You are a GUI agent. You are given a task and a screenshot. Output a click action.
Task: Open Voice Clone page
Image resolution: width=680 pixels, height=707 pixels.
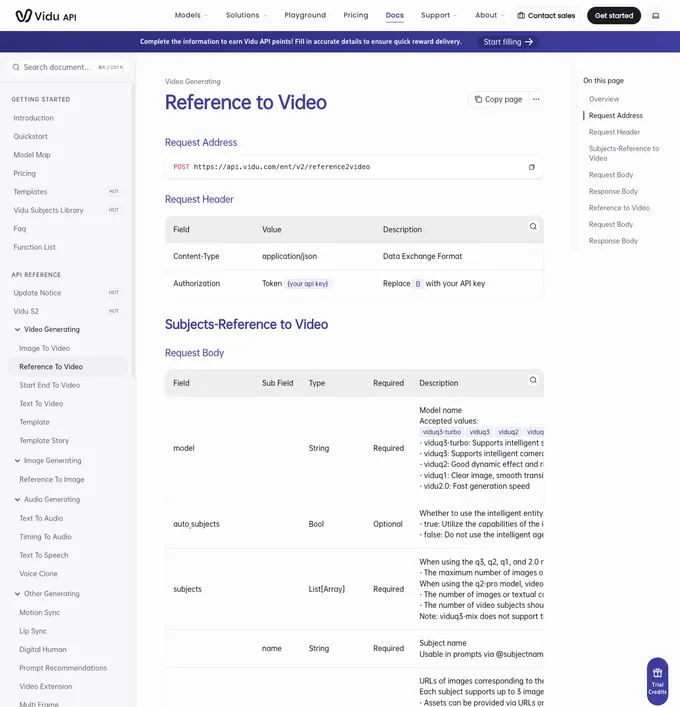pos(38,574)
